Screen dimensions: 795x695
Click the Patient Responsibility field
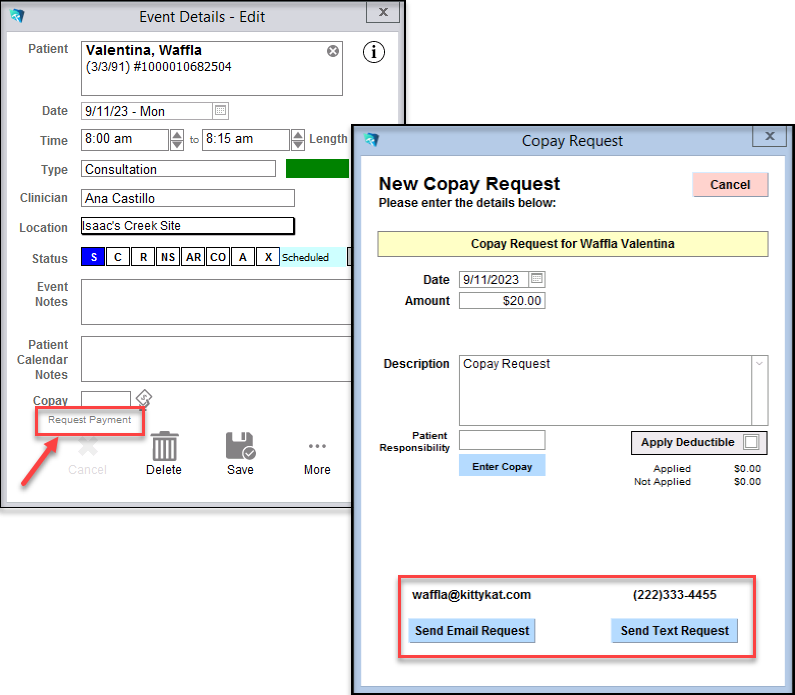click(x=502, y=440)
